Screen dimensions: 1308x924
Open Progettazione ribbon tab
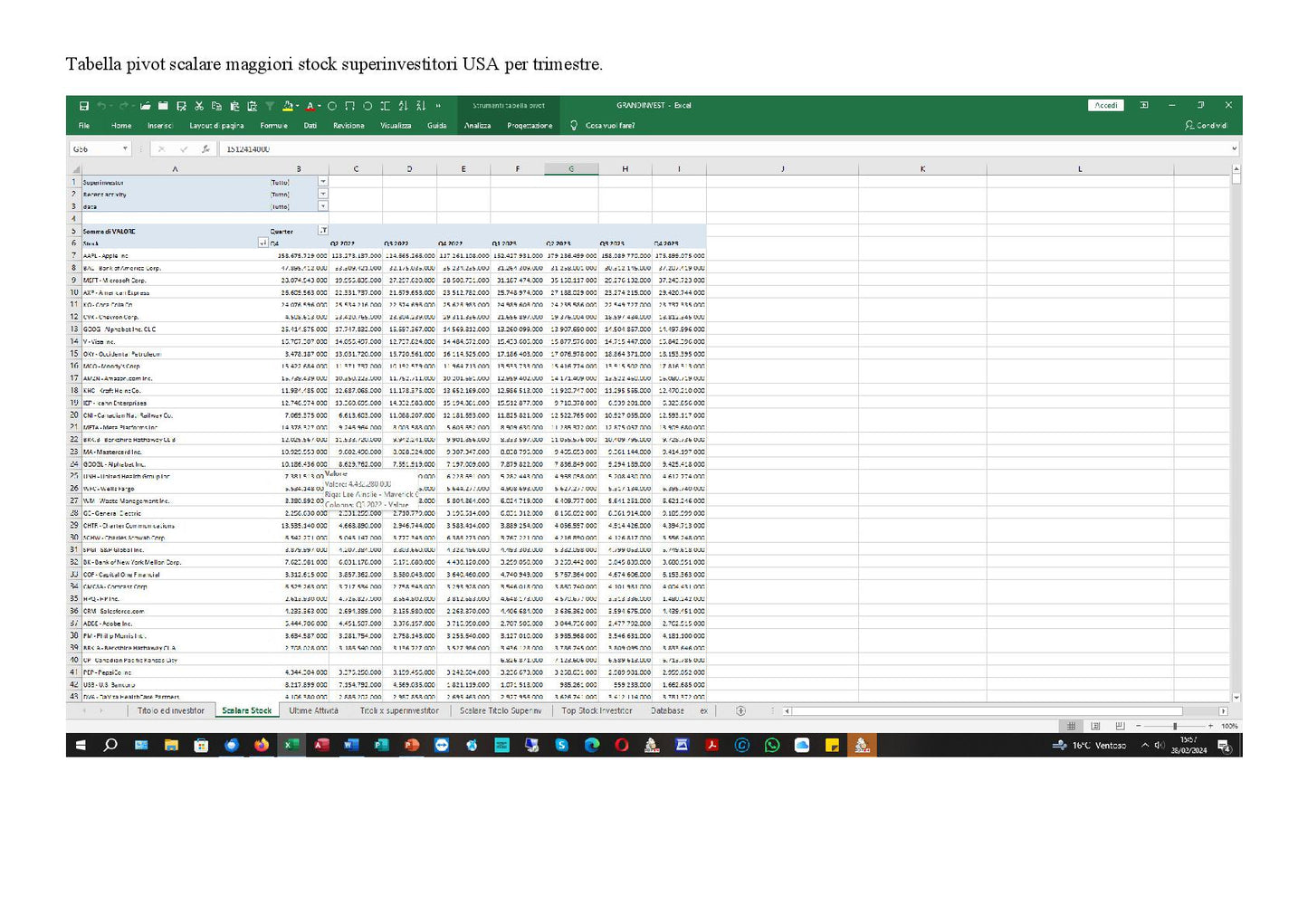530,126
